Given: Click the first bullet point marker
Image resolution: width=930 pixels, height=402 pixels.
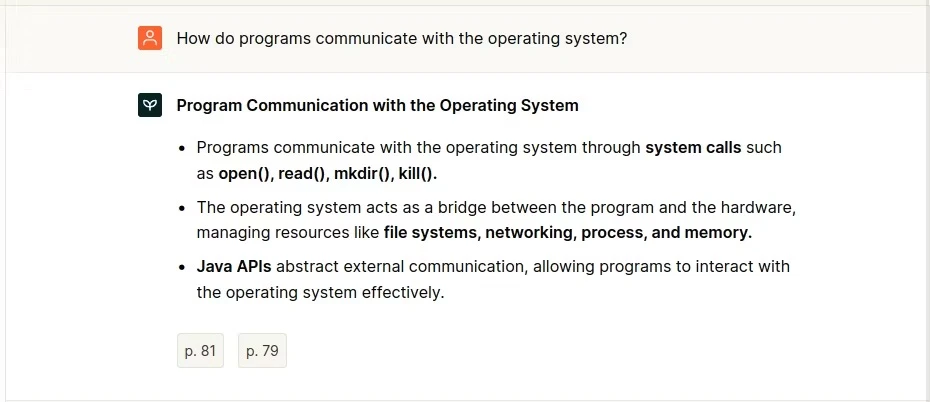Looking at the screenshot, I should pyautogui.click(x=182, y=148).
